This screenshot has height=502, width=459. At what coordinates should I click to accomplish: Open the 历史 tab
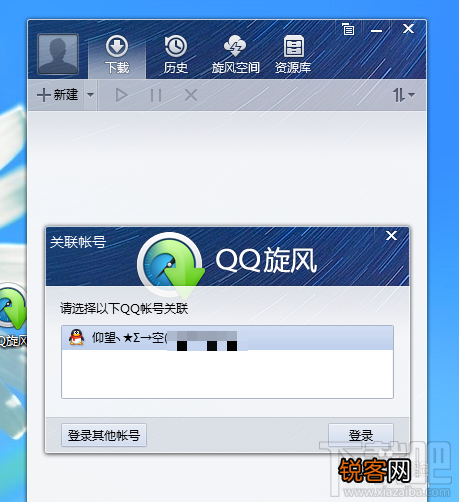[176, 54]
